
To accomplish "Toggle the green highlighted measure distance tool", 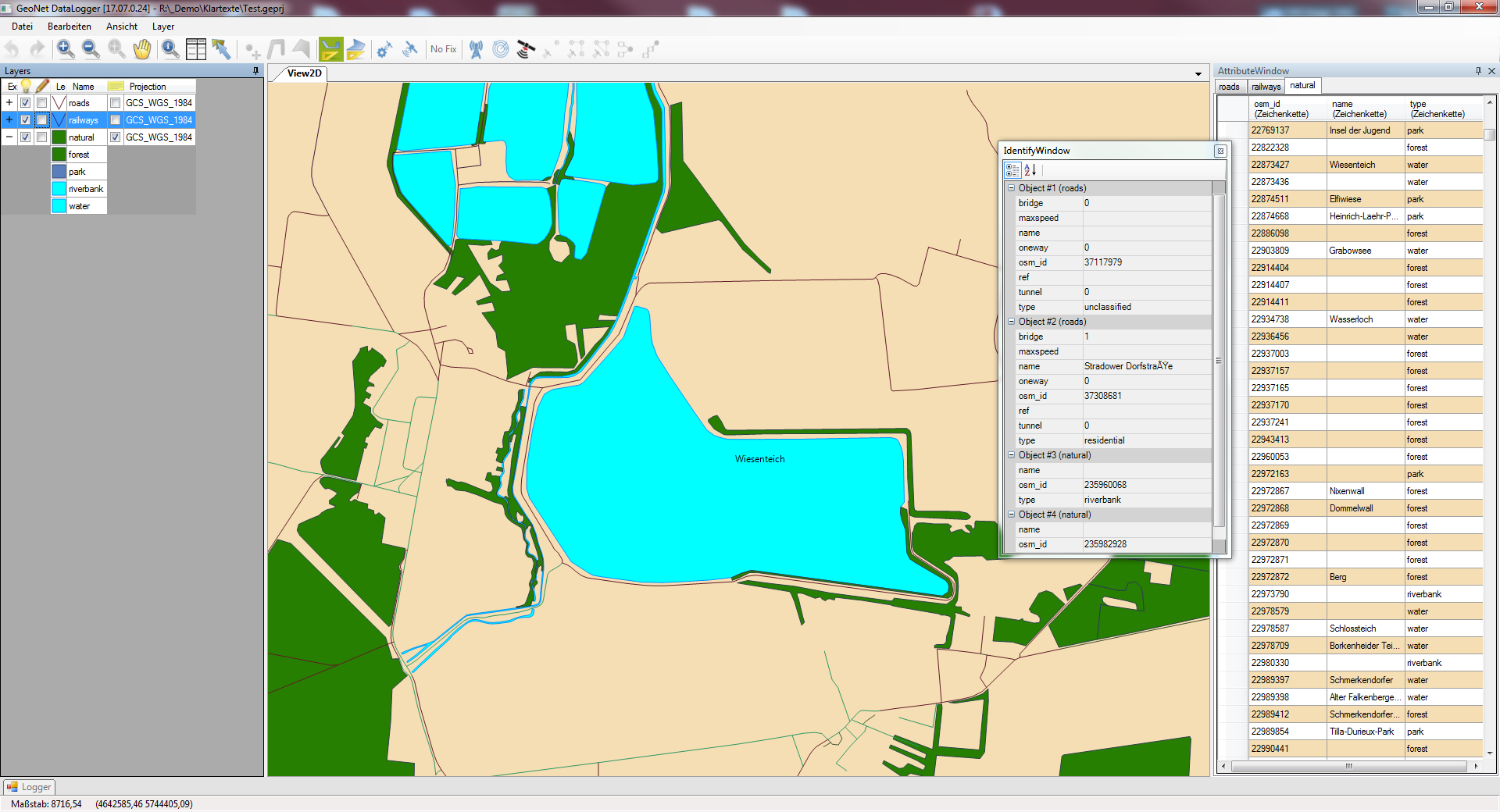I will tap(330, 49).
